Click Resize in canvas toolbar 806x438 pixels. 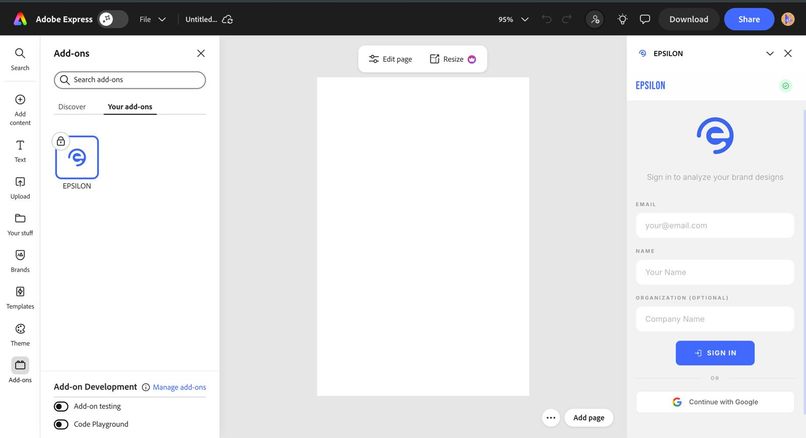(x=446, y=59)
